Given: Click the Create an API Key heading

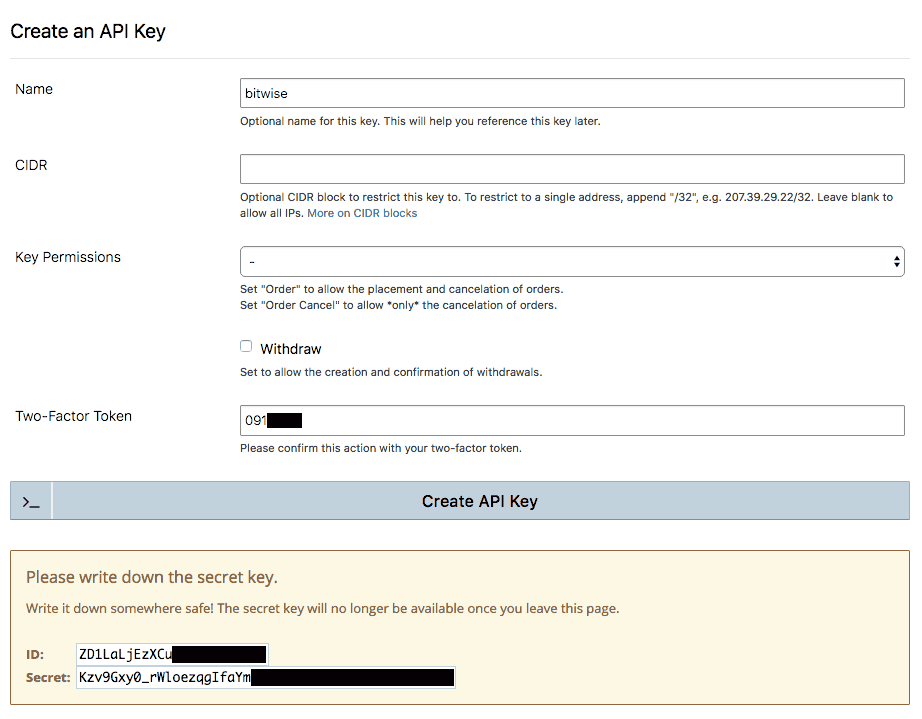Looking at the screenshot, I should 88,31.
